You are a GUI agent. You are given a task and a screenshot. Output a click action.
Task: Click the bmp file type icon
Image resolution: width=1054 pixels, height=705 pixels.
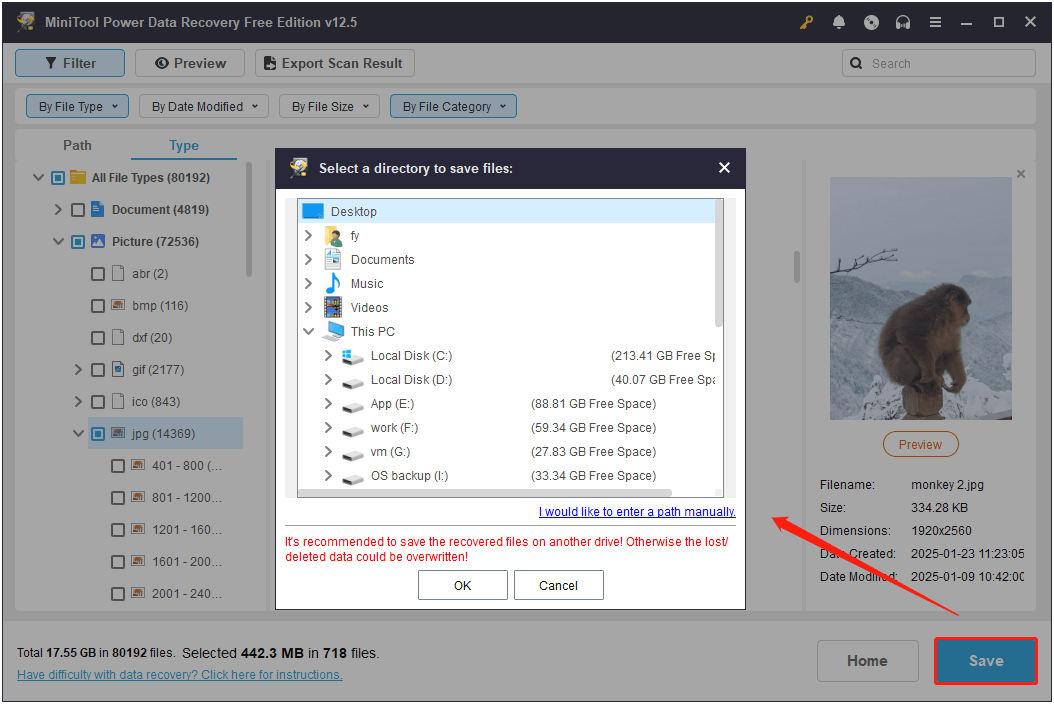pyautogui.click(x=118, y=305)
